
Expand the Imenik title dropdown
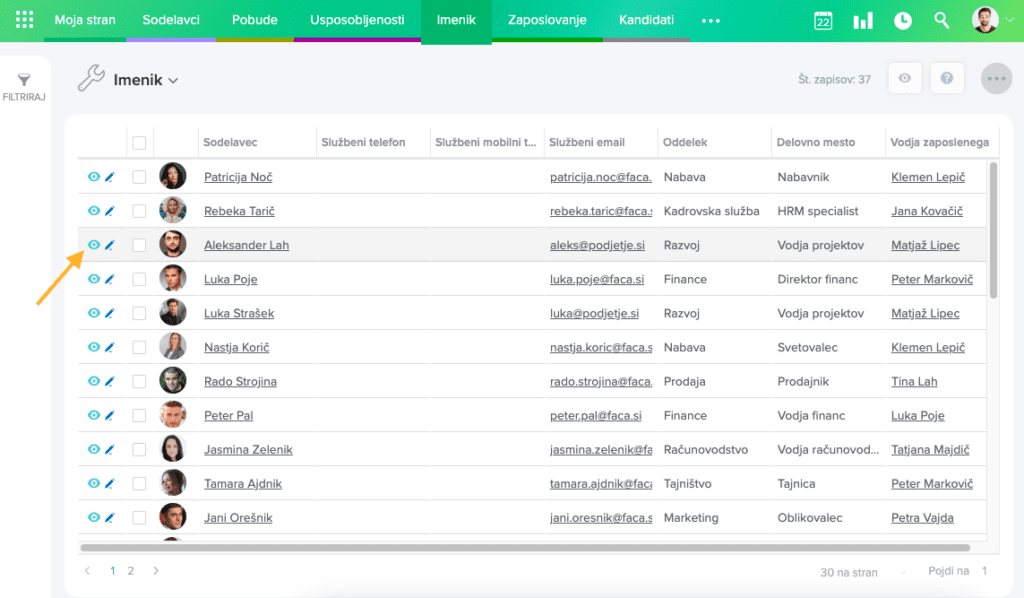click(x=173, y=81)
